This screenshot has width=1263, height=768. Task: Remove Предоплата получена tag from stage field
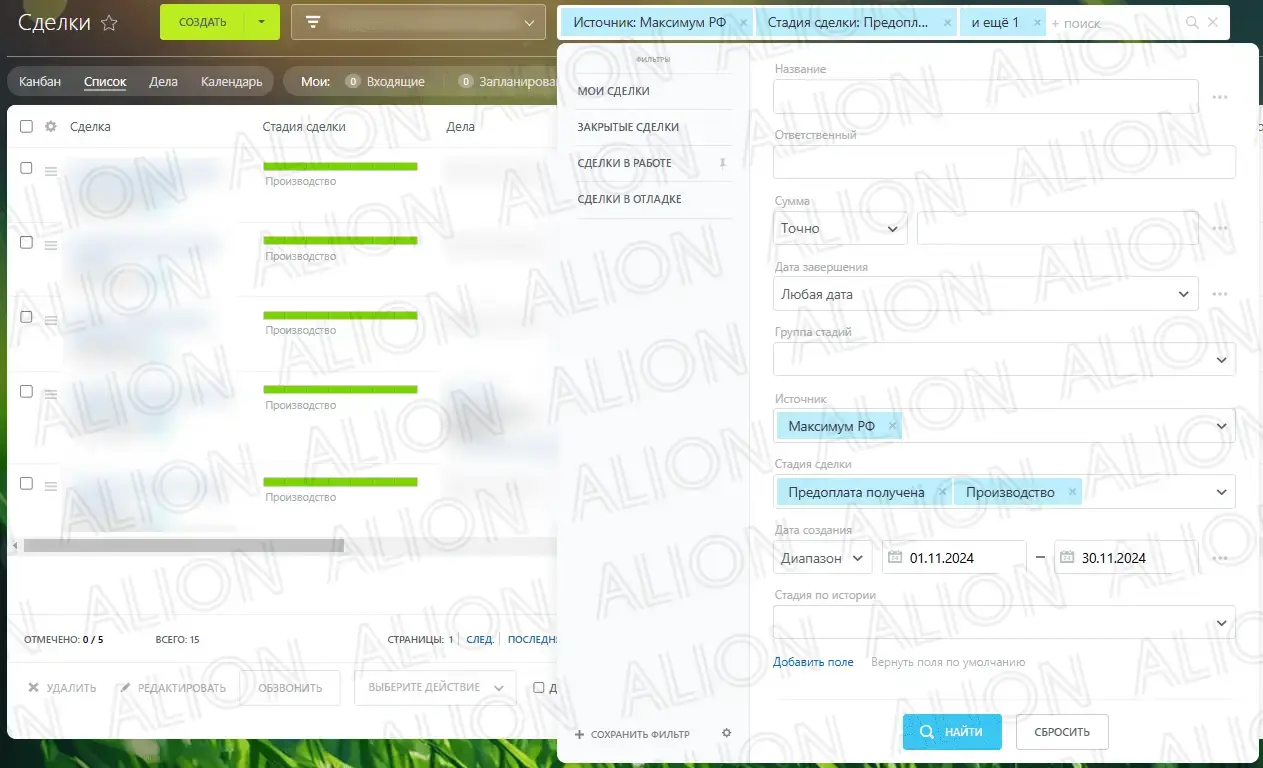942,492
